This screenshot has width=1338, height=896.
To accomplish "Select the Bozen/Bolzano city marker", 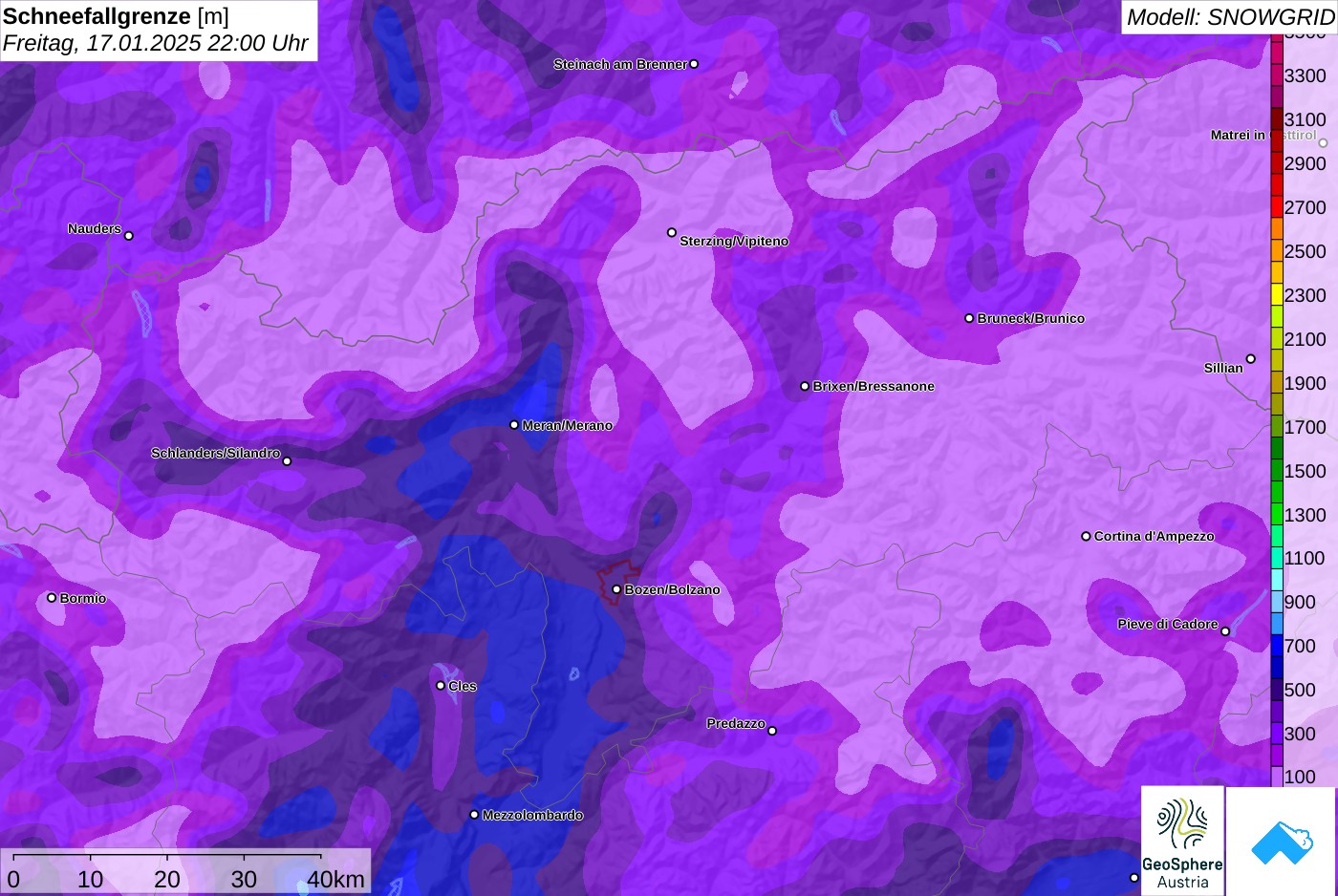I will click(616, 589).
